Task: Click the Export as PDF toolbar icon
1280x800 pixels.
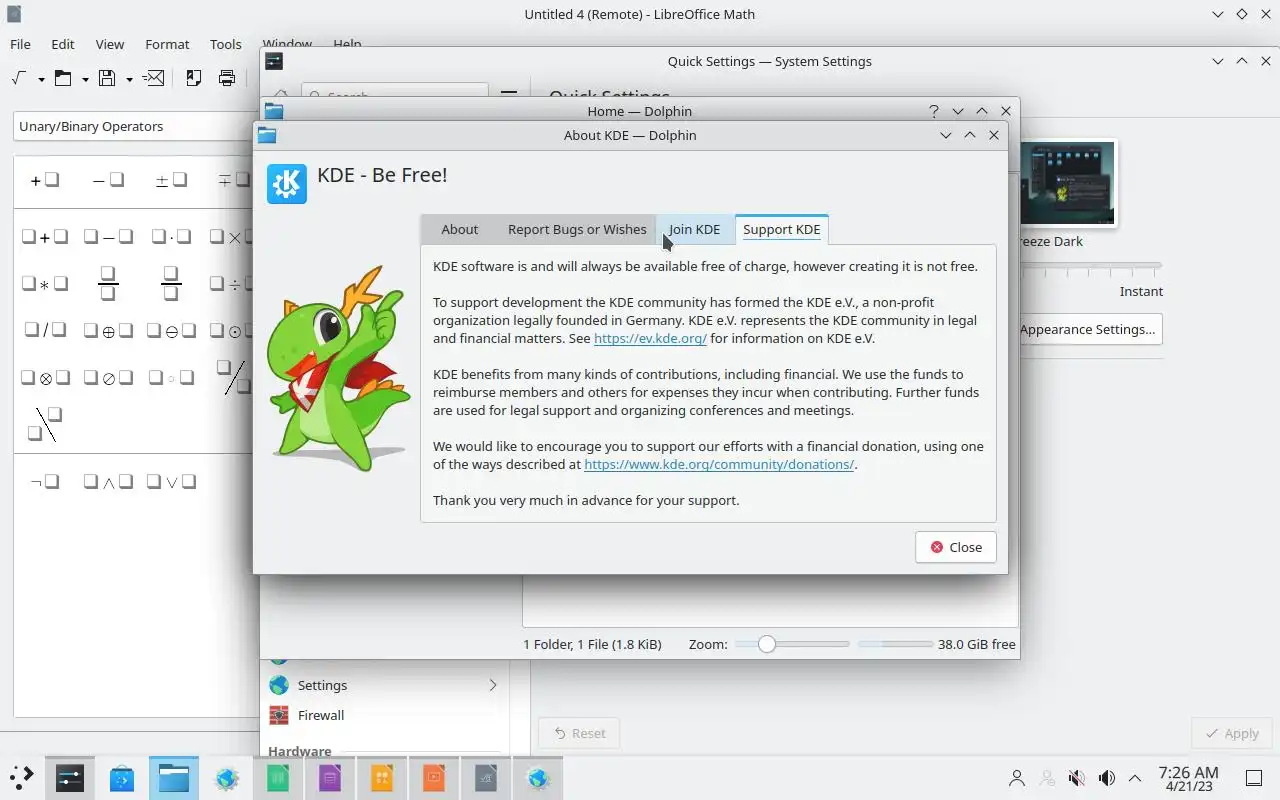Action: click(194, 78)
